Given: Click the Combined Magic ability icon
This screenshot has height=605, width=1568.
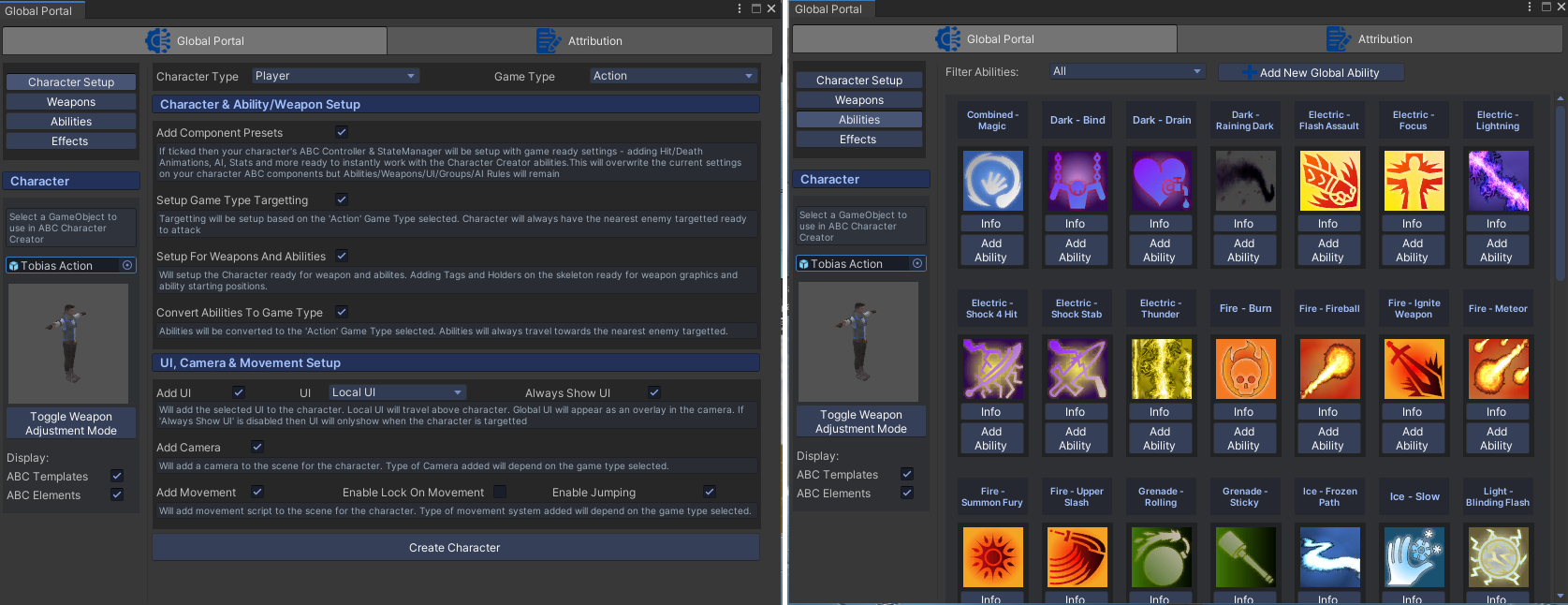Looking at the screenshot, I should point(992,181).
